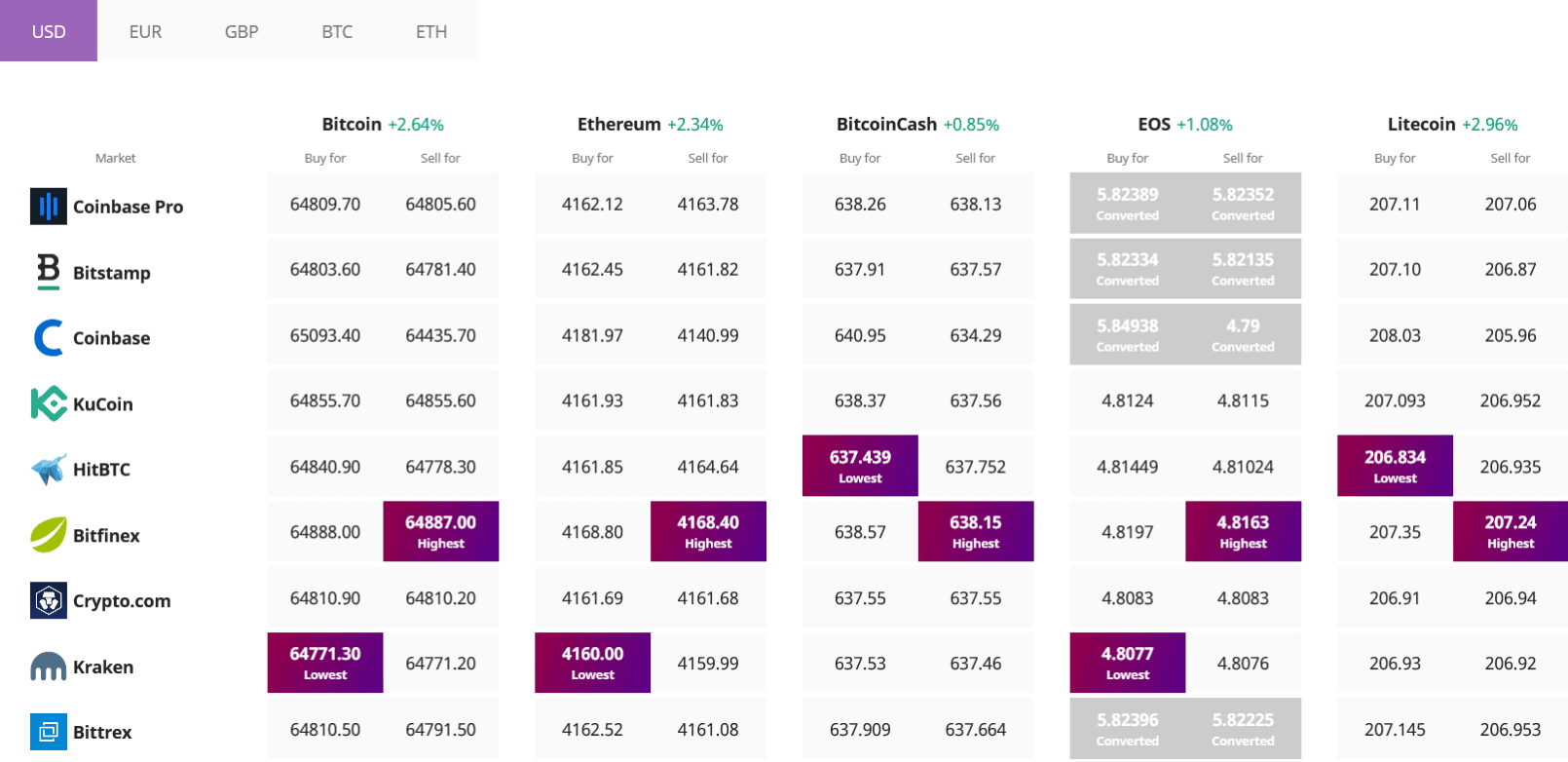1568x762 pixels.
Task: Click Bittrex Litecoin buy price 207.145
Action: [1395, 729]
